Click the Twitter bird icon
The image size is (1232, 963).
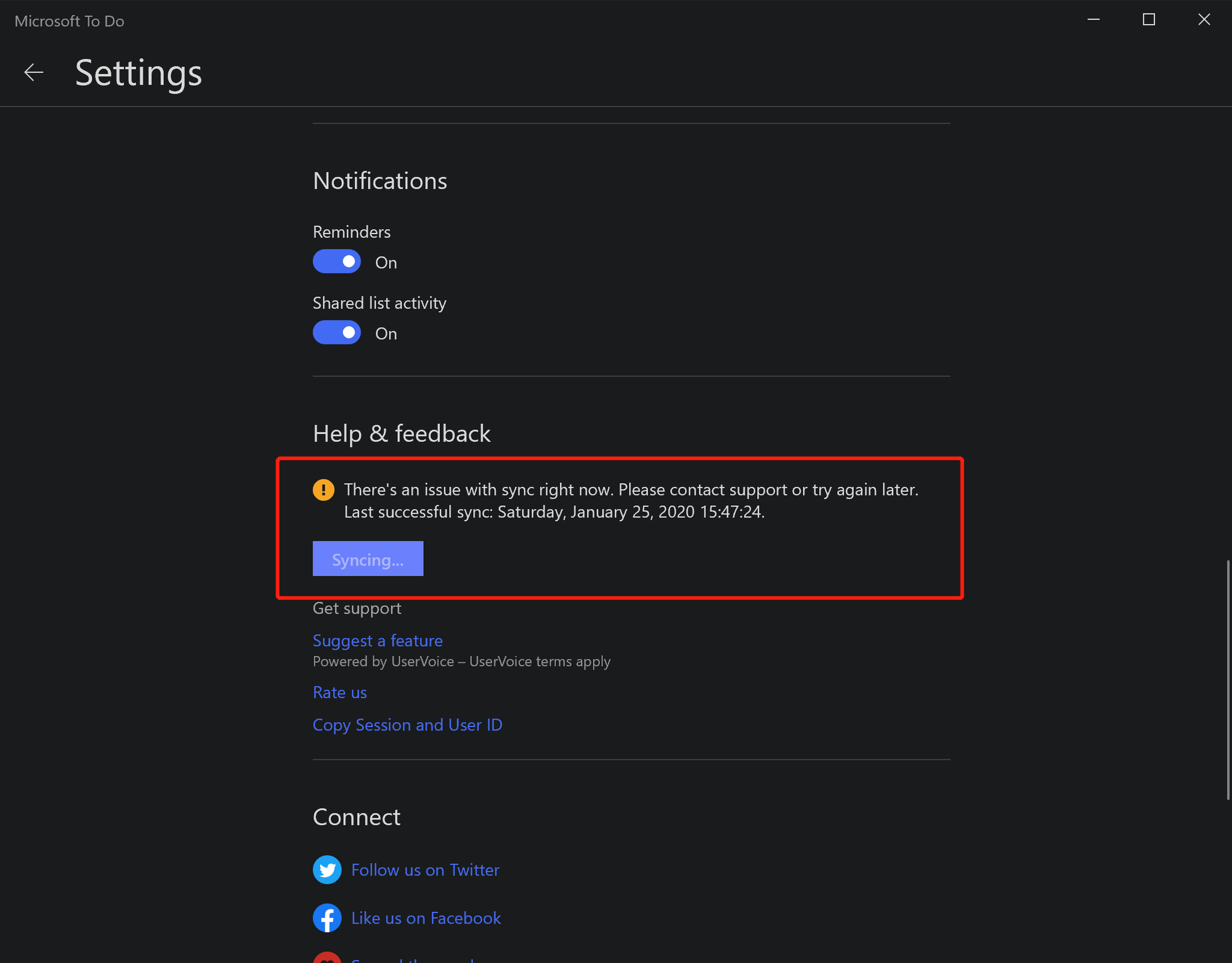327,869
